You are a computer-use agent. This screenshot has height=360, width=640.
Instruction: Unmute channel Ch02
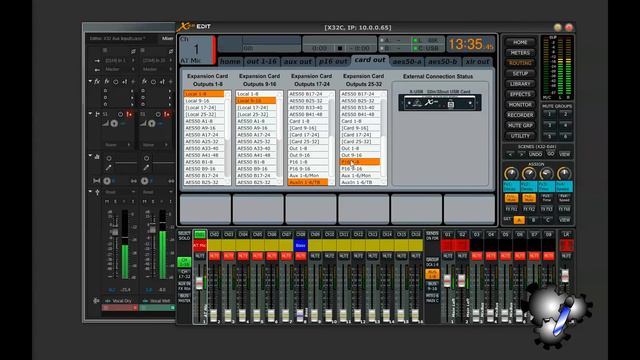tap(214, 256)
